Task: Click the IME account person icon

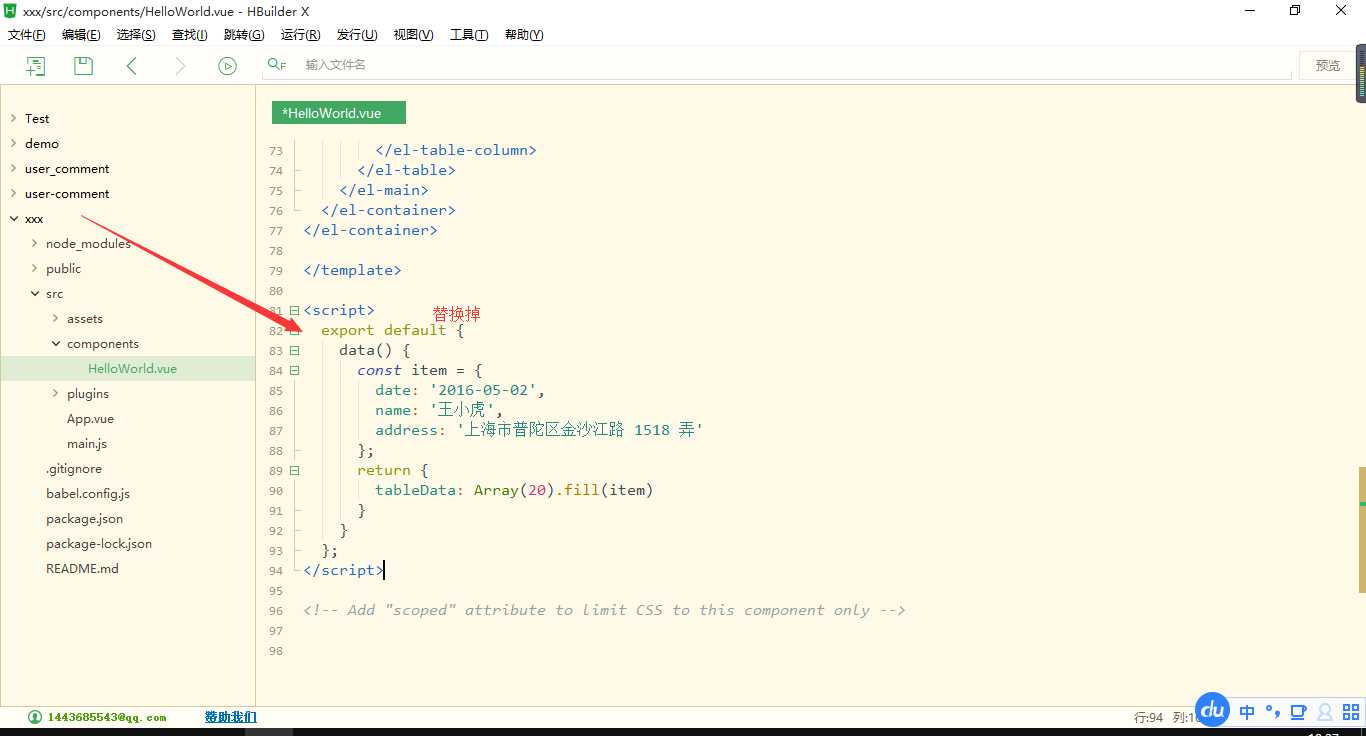Action: [x=1325, y=712]
